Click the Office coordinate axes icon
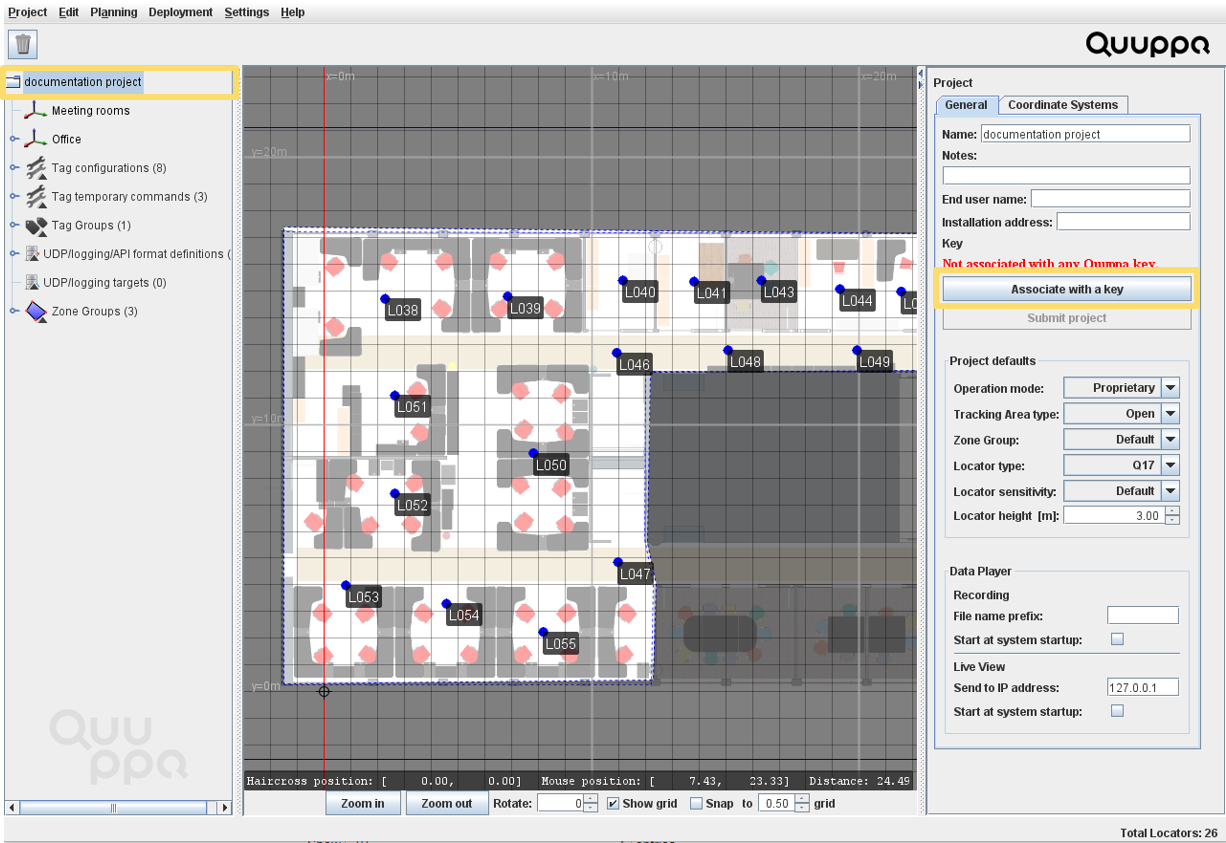Image resolution: width=1226 pixels, height=843 pixels. 36,139
